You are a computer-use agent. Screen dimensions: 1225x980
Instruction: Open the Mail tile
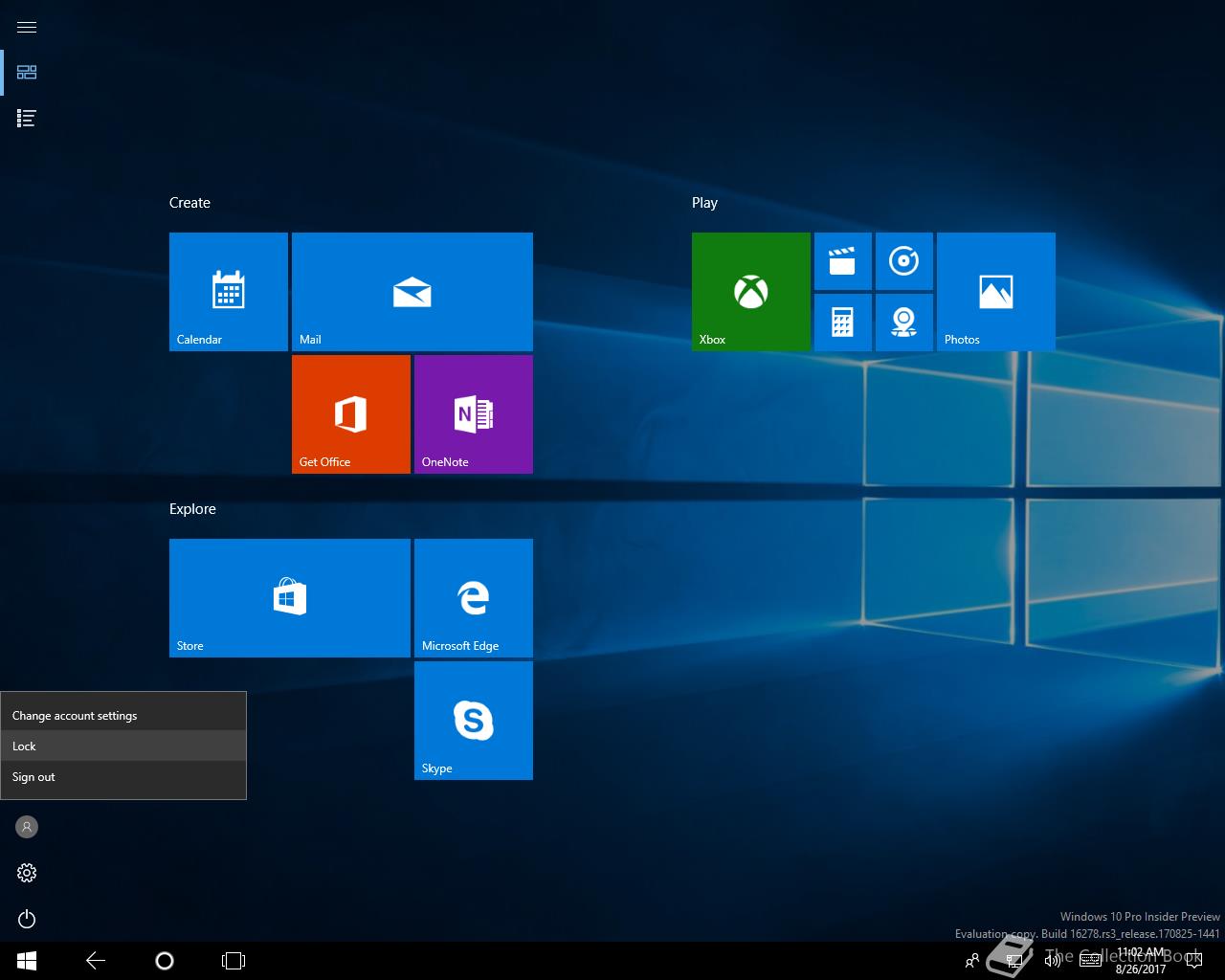(412, 292)
